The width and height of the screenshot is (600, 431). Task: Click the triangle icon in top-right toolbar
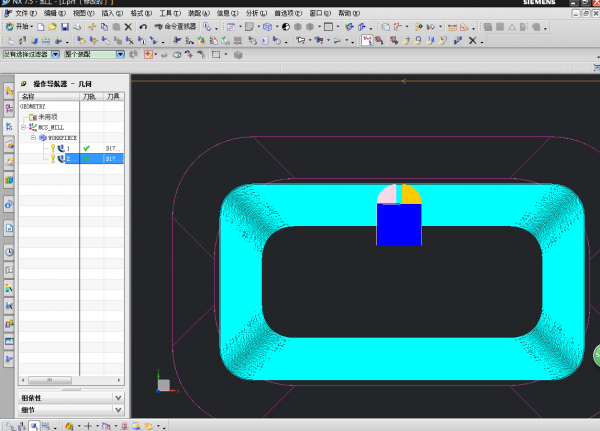point(512,27)
